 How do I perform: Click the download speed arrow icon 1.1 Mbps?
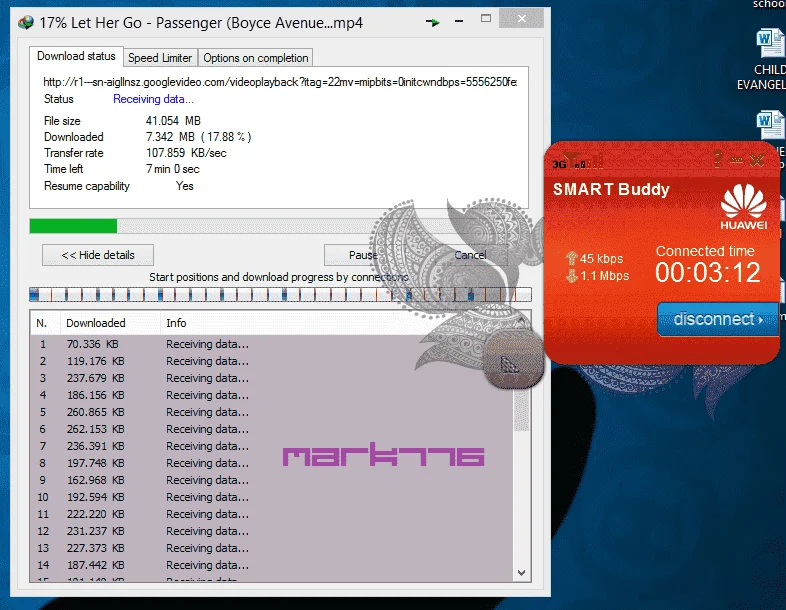(571, 276)
